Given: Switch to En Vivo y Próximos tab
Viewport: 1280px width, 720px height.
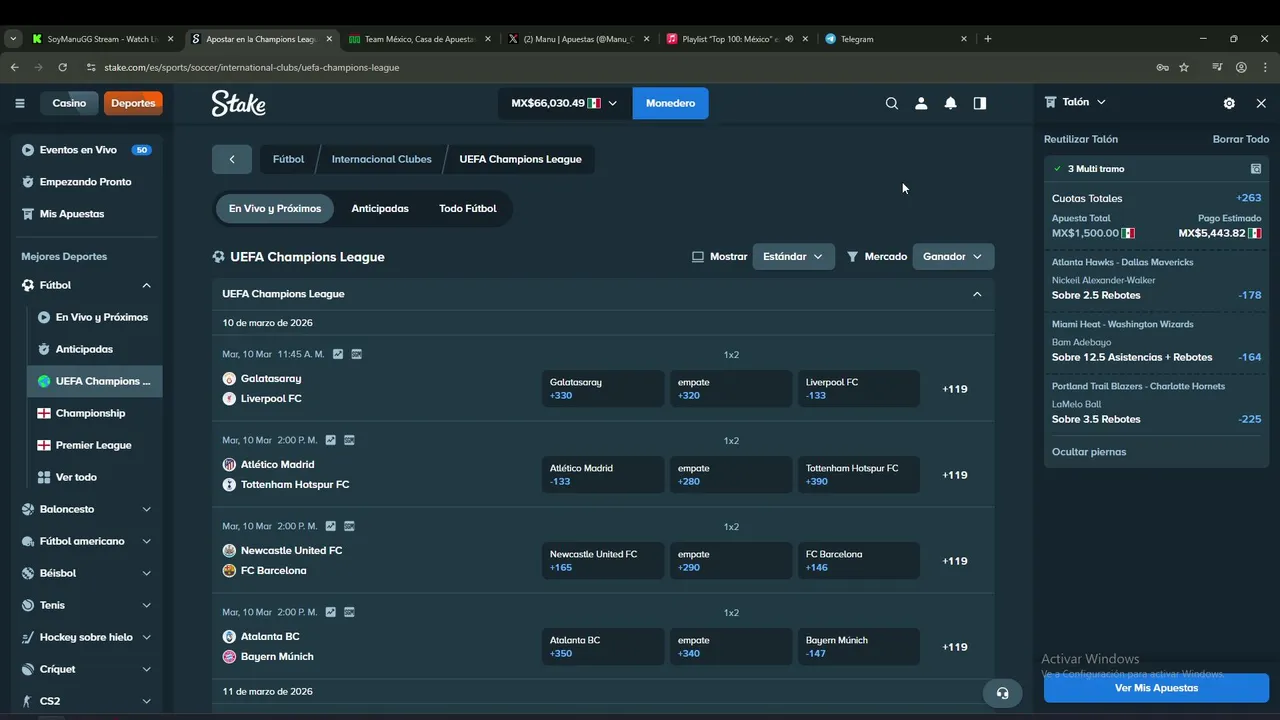Looking at the screenshot, I should tap(275, 209).
